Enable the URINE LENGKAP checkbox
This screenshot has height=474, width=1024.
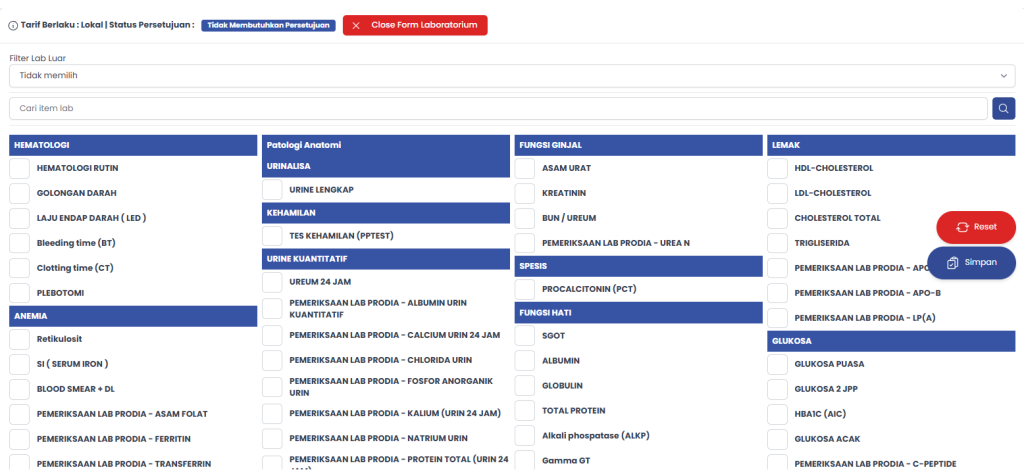(272, 189)
